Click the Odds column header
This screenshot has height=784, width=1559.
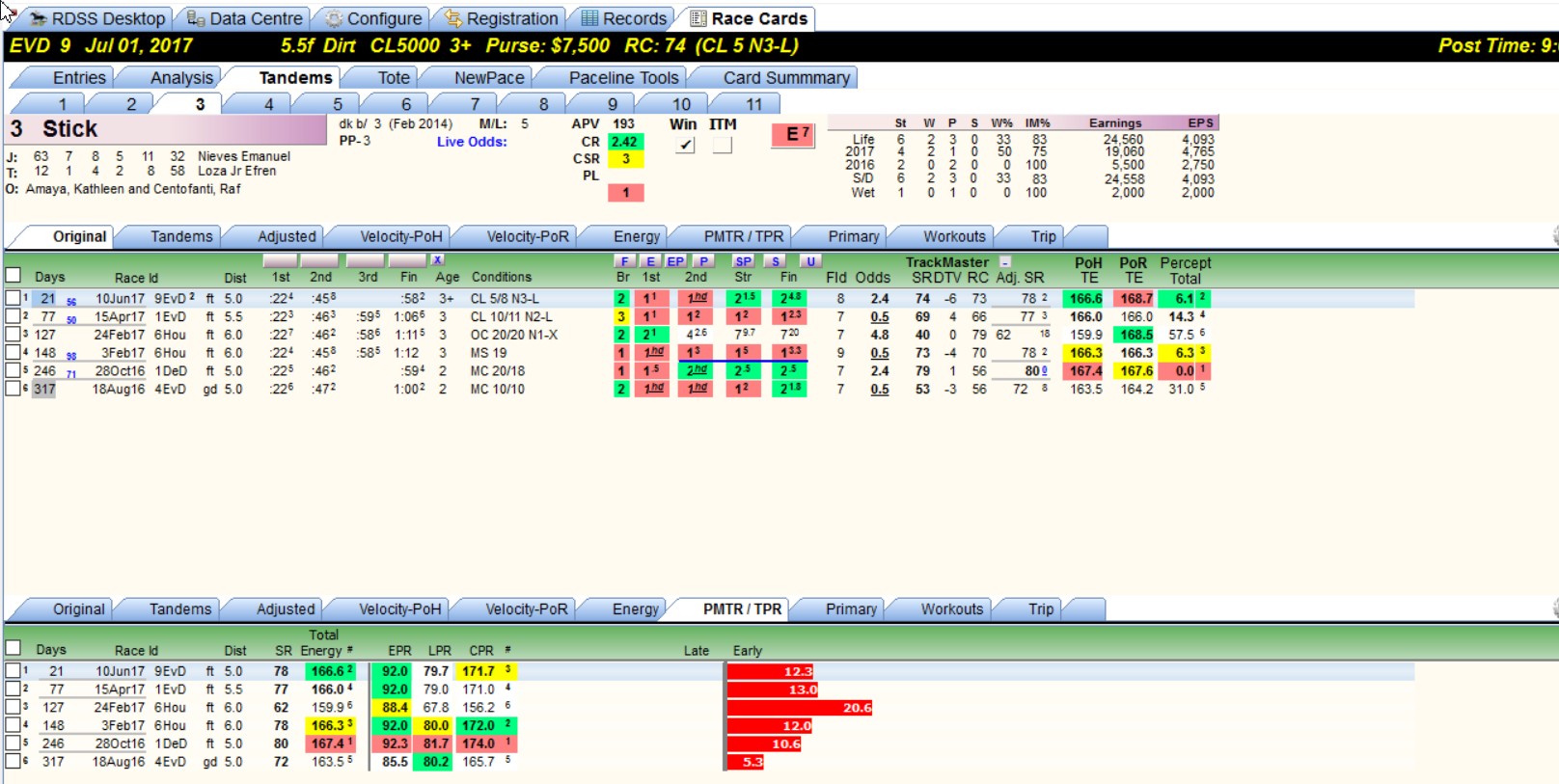872,277
